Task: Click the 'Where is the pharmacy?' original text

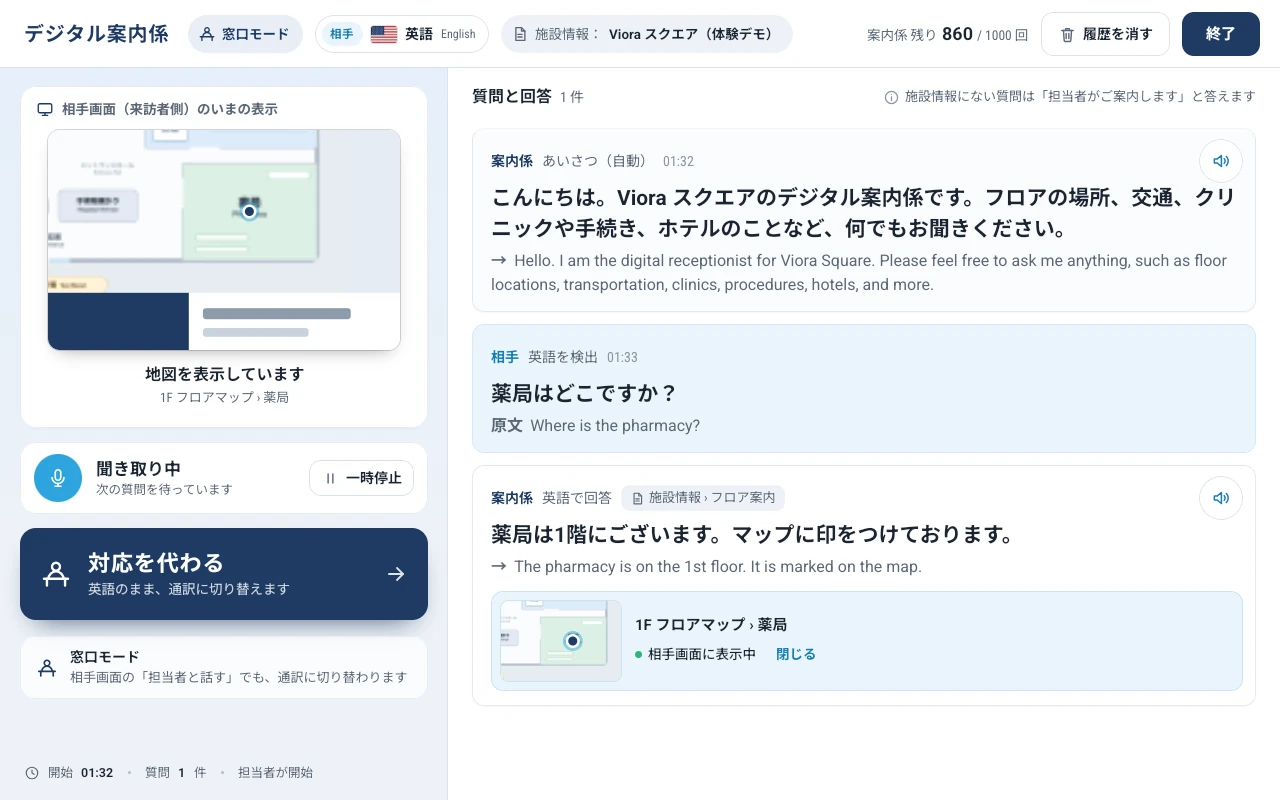Action: pos(615,426)
